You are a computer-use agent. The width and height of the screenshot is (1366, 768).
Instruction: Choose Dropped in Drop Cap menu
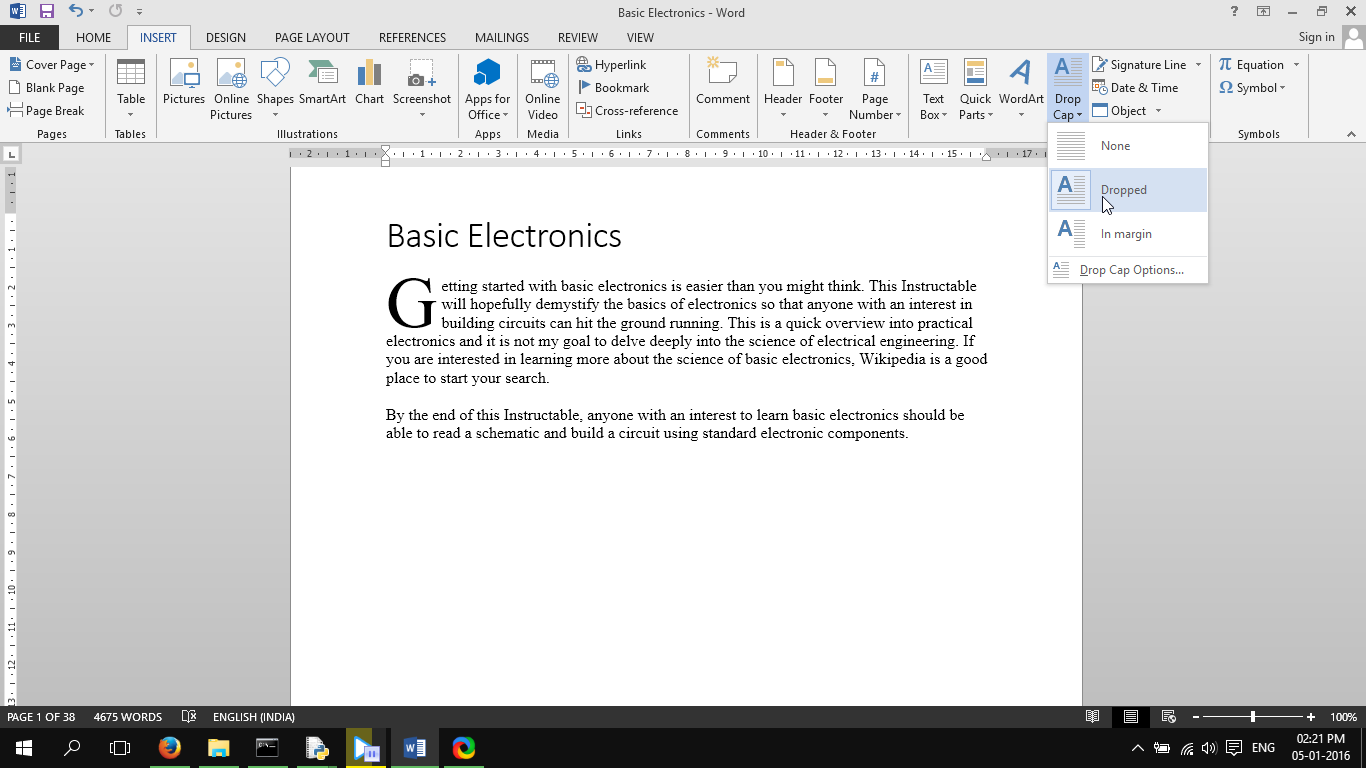pyautogui.click(x=1128, y=190)
